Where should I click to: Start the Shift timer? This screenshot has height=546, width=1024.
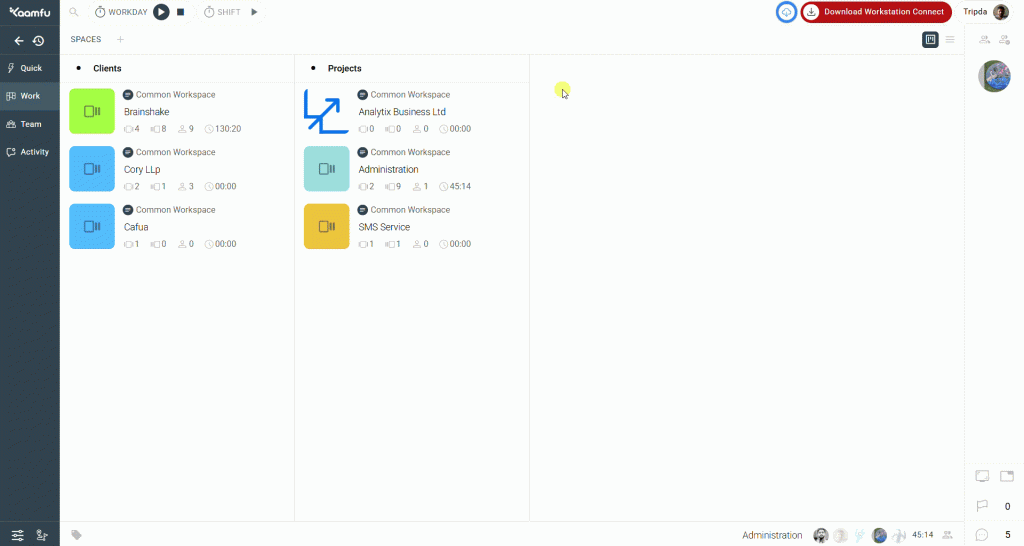[254, 12]
